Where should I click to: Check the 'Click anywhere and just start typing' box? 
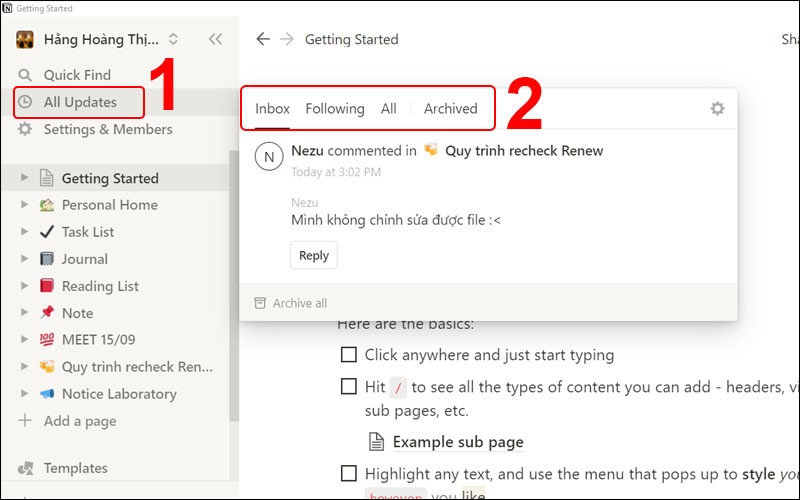pyautogui.click(x=349, y=355)
